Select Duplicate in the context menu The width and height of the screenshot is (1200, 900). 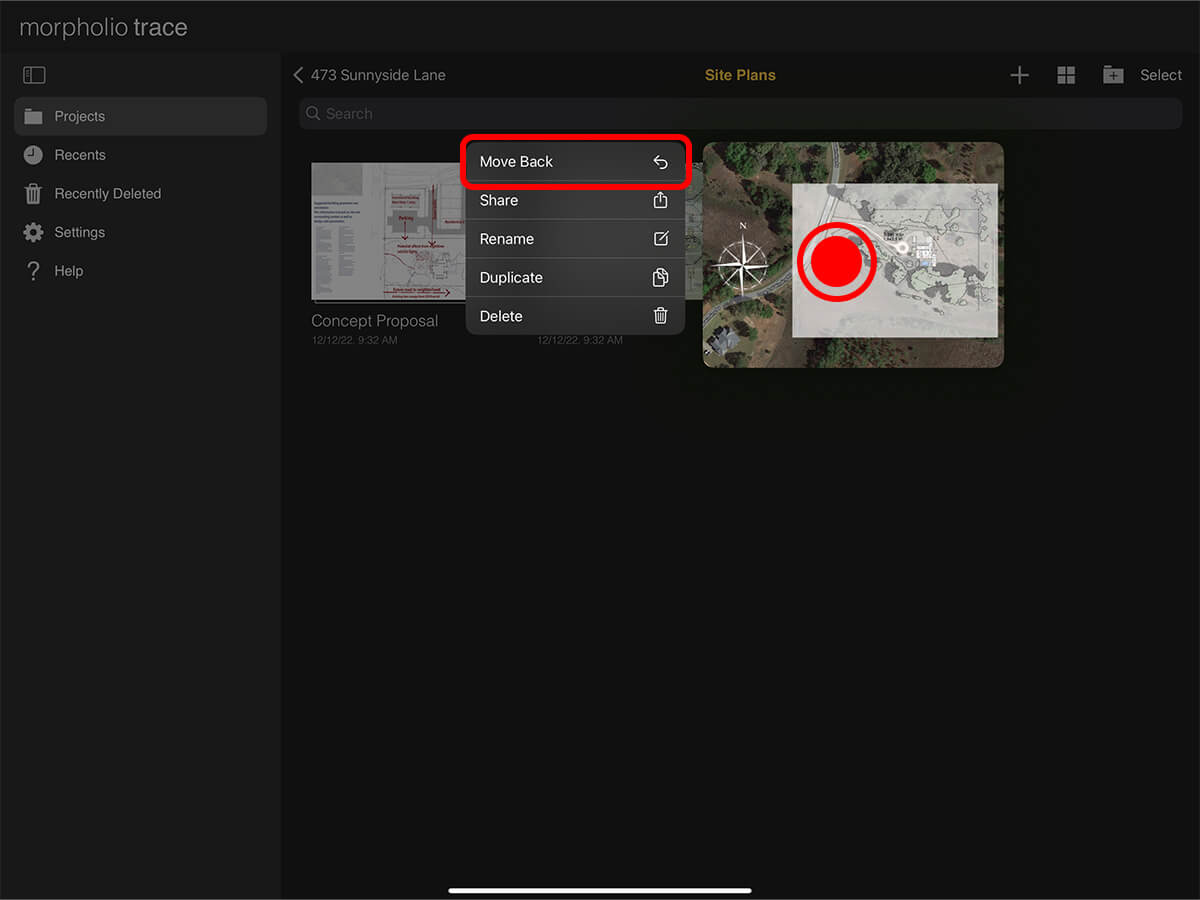pos(575,278)
